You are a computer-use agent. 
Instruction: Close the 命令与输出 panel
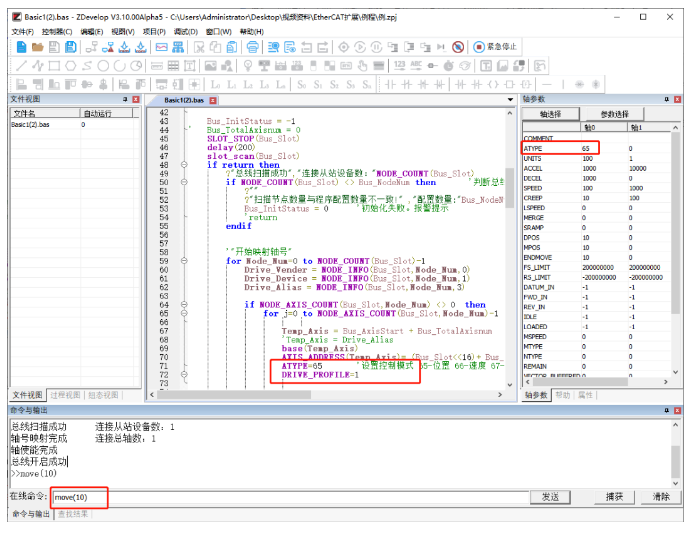point(678,411)
